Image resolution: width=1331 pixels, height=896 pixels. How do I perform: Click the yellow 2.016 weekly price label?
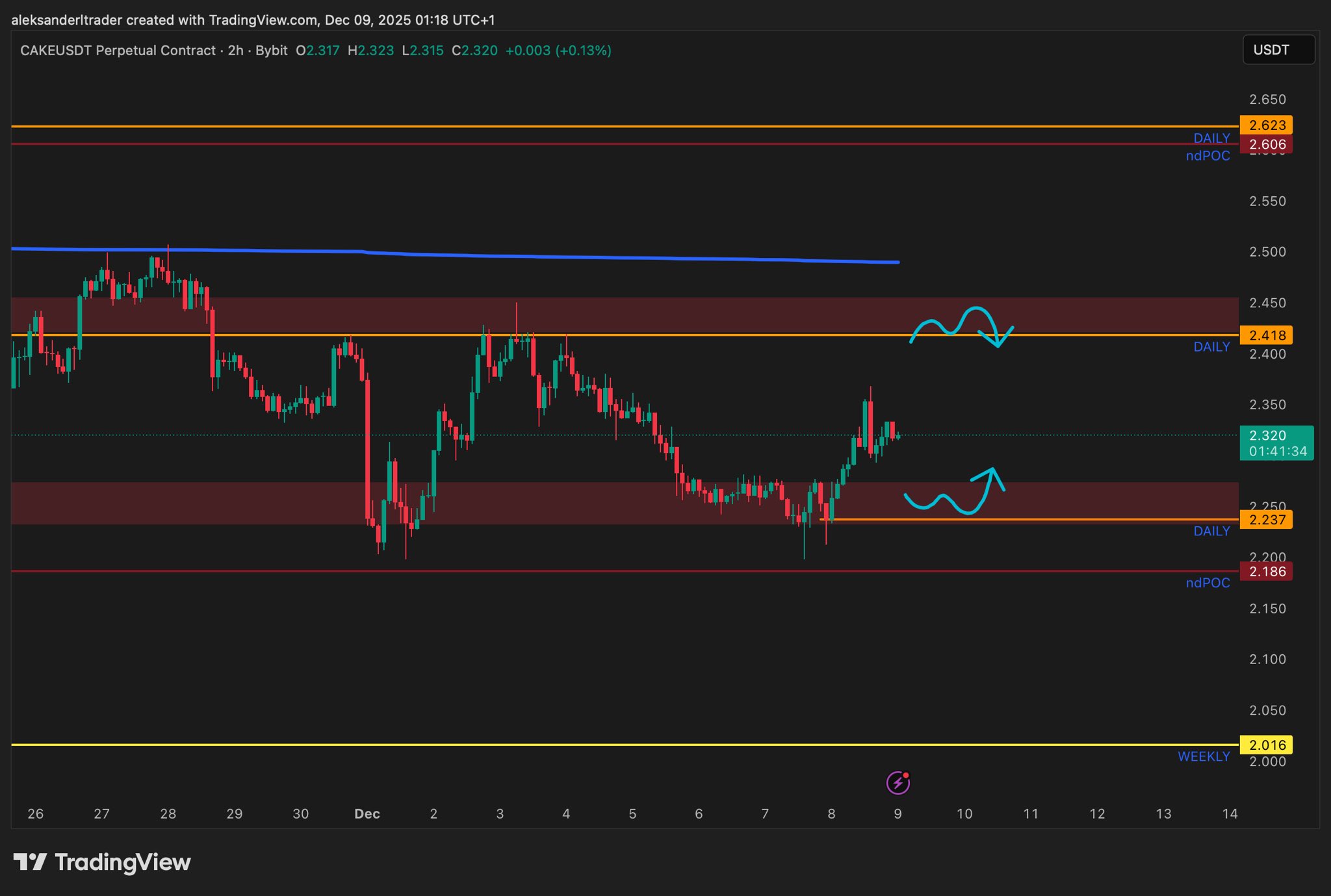(x=1266, y=745)
